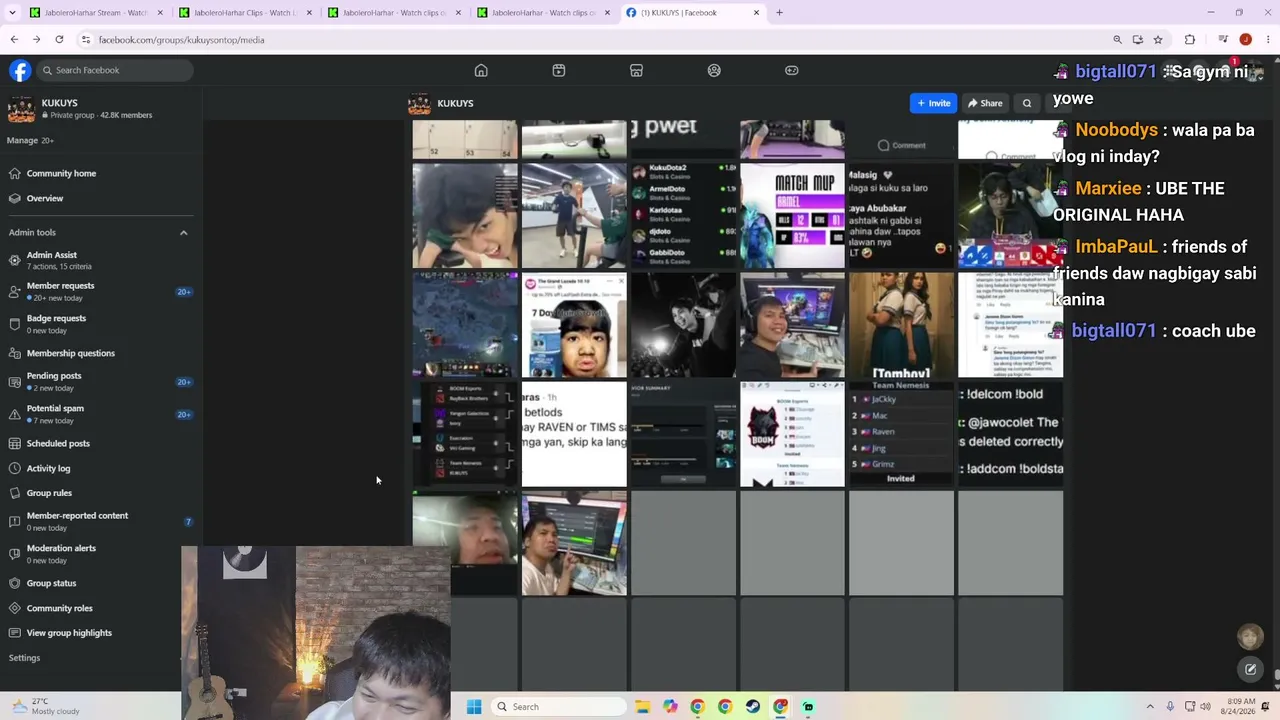Image resolution: width=1280 pixels, height=720 pixels.
Task: Open Marketplace icon in Facebook top bar
Action: [x=636, y=70]
